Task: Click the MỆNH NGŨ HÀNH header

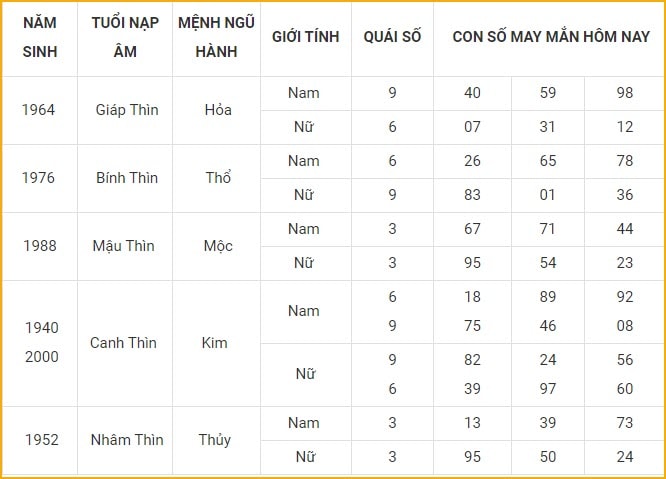Action: tap(216, 37)
